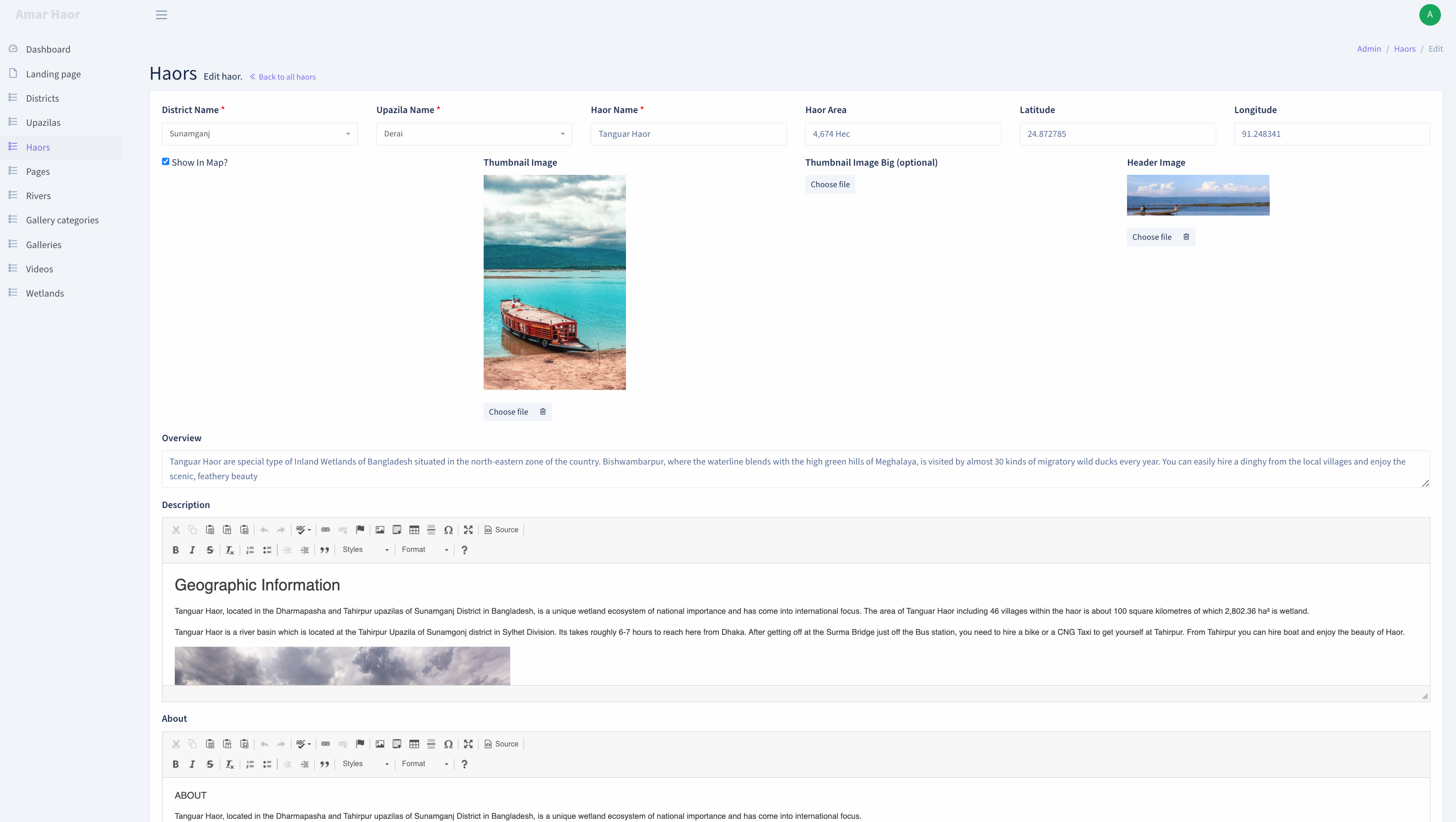The height and width of the screenshot is (822, 1456).
Task: Uncheck the Show In Map checkbox
Action: [x=166, y=162]
